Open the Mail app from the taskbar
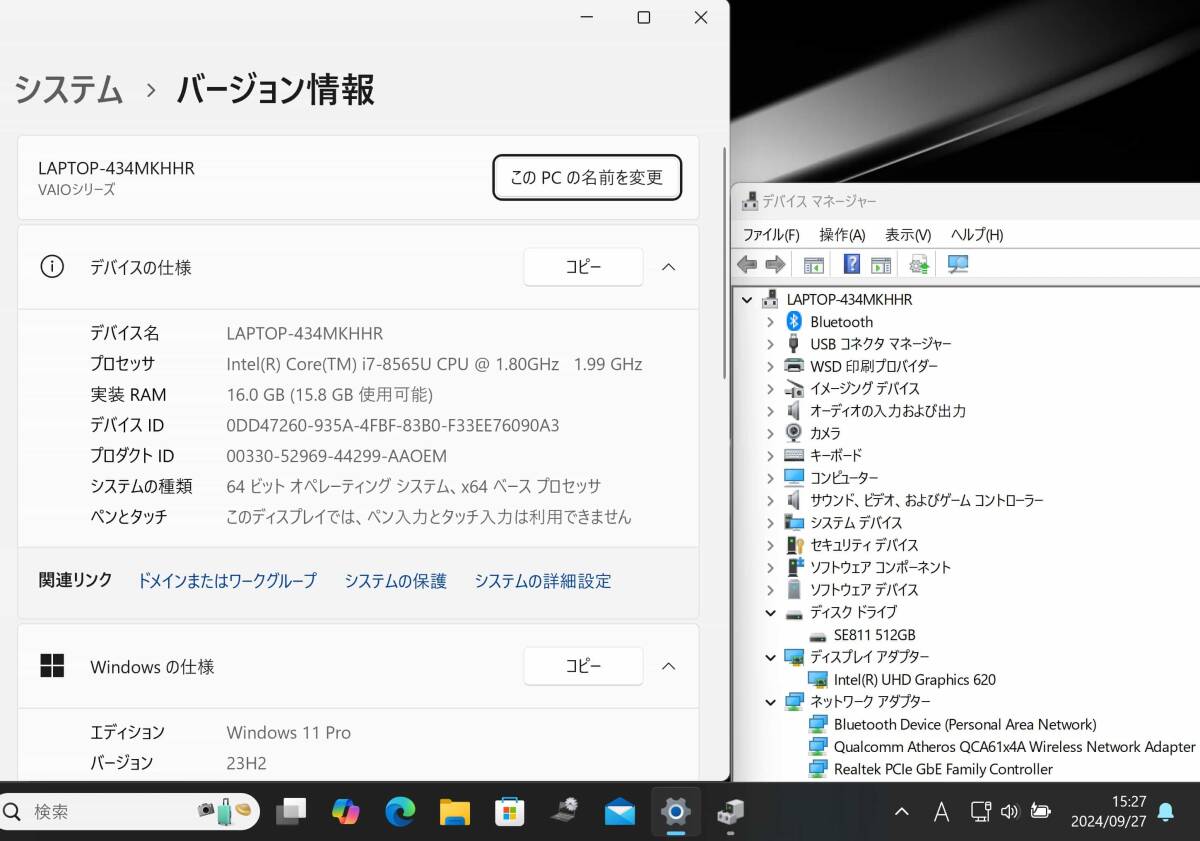This screenshot has height=841, width=1200. (x=620, y=812)
